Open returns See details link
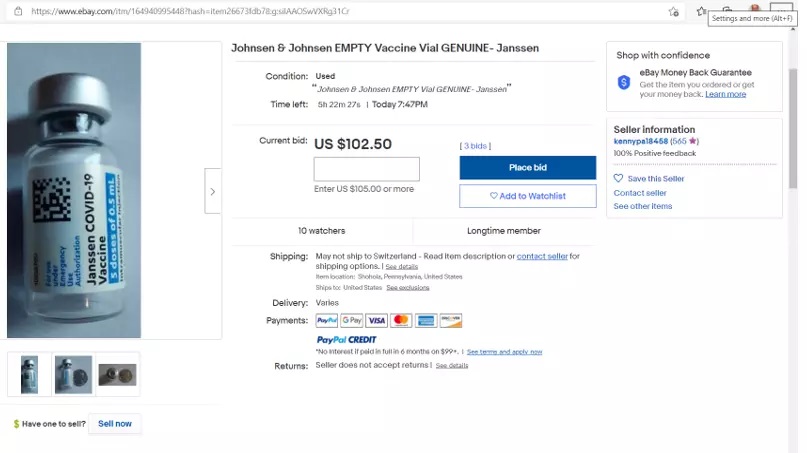 click(x=452, y=365)
